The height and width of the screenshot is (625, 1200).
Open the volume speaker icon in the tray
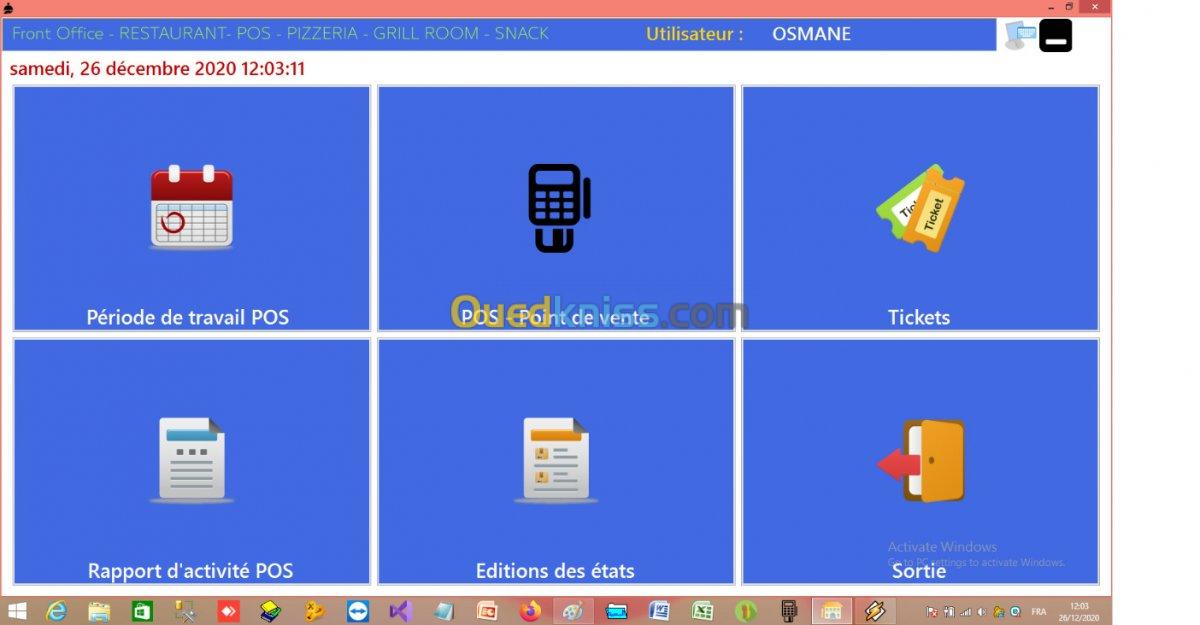pos(982,612)
